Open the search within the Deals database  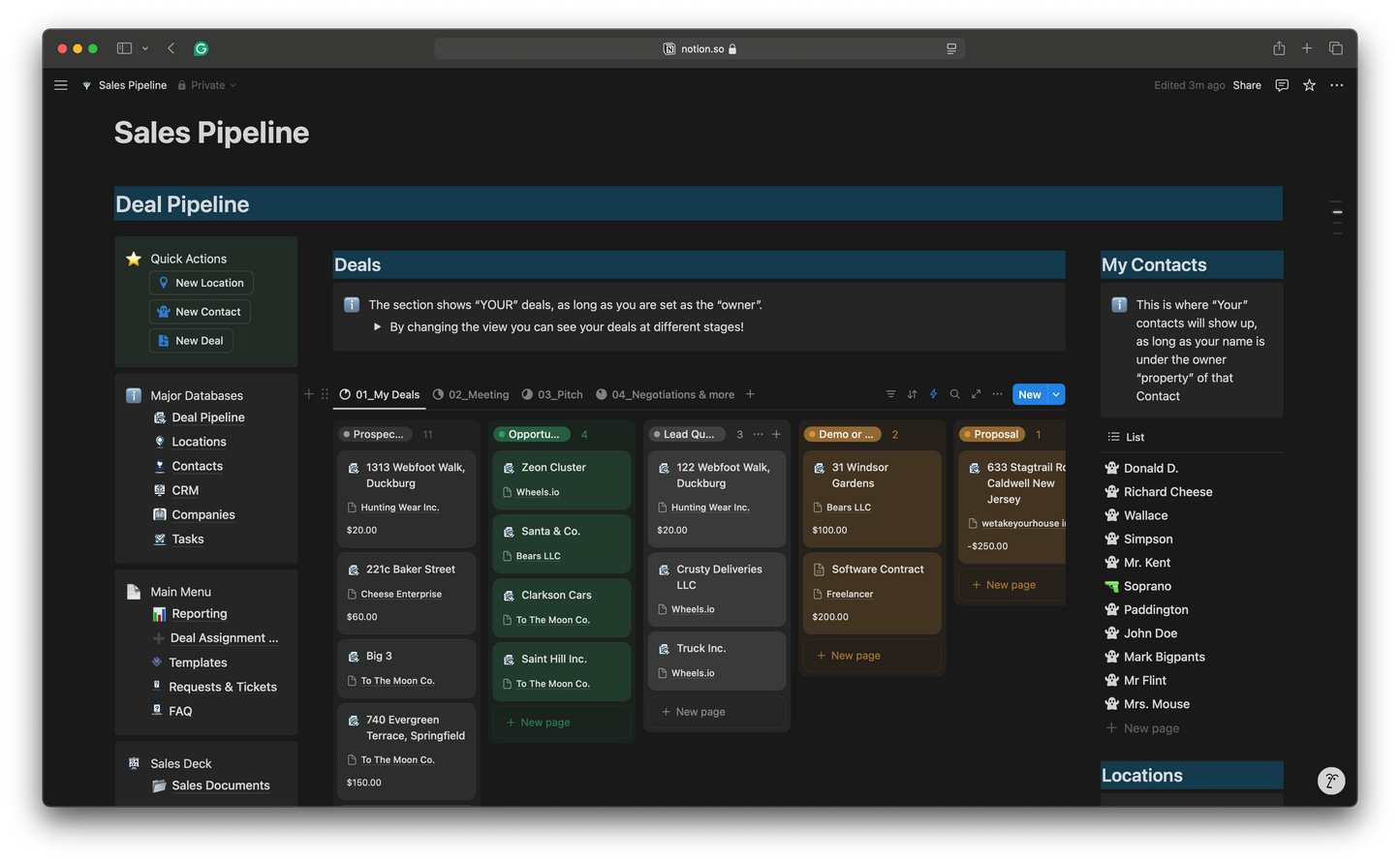tap(954, 394)
